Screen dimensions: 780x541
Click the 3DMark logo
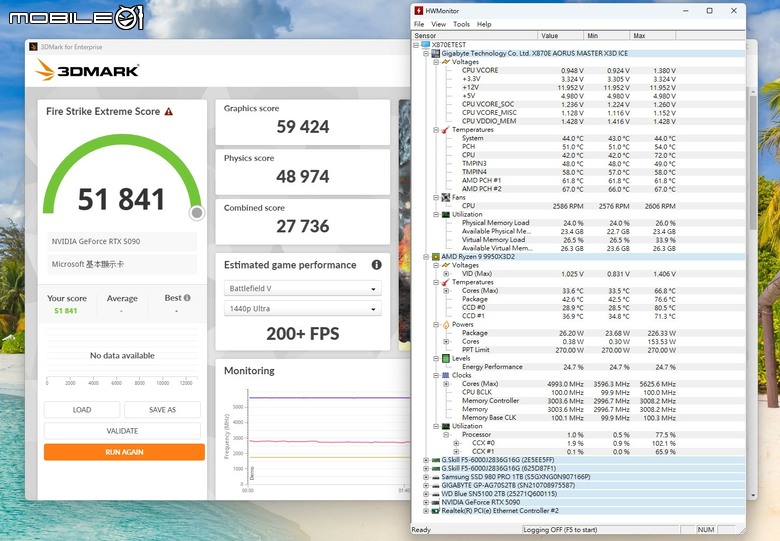[87, 70]
